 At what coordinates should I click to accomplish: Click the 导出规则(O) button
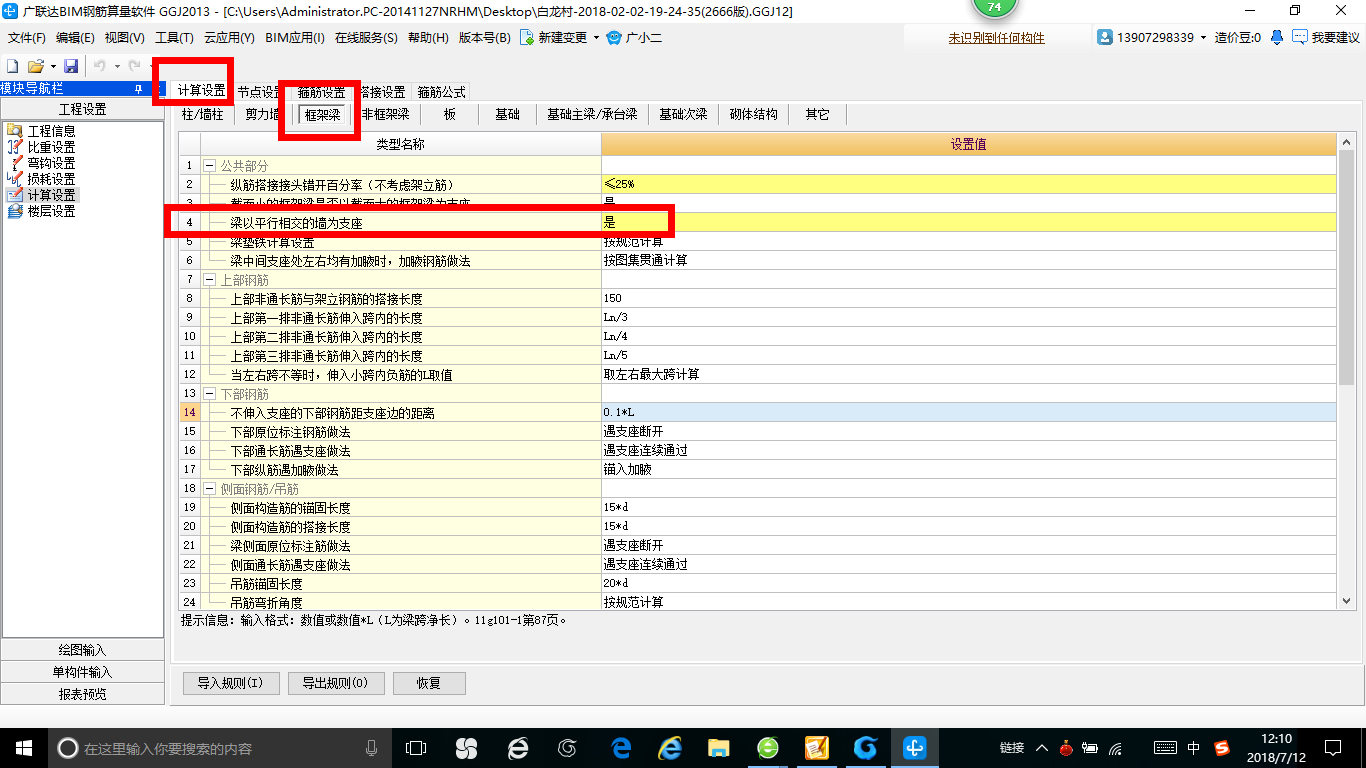click(x=335, y=683)
